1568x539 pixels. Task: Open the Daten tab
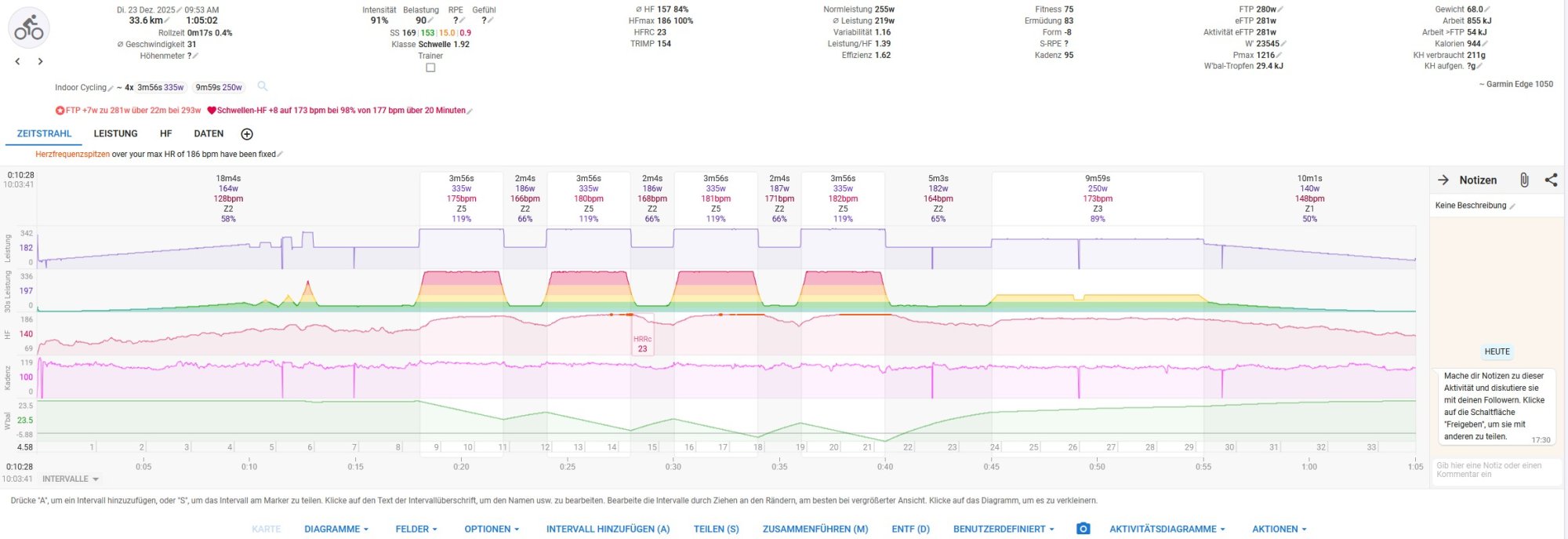[x=209, y=134]
